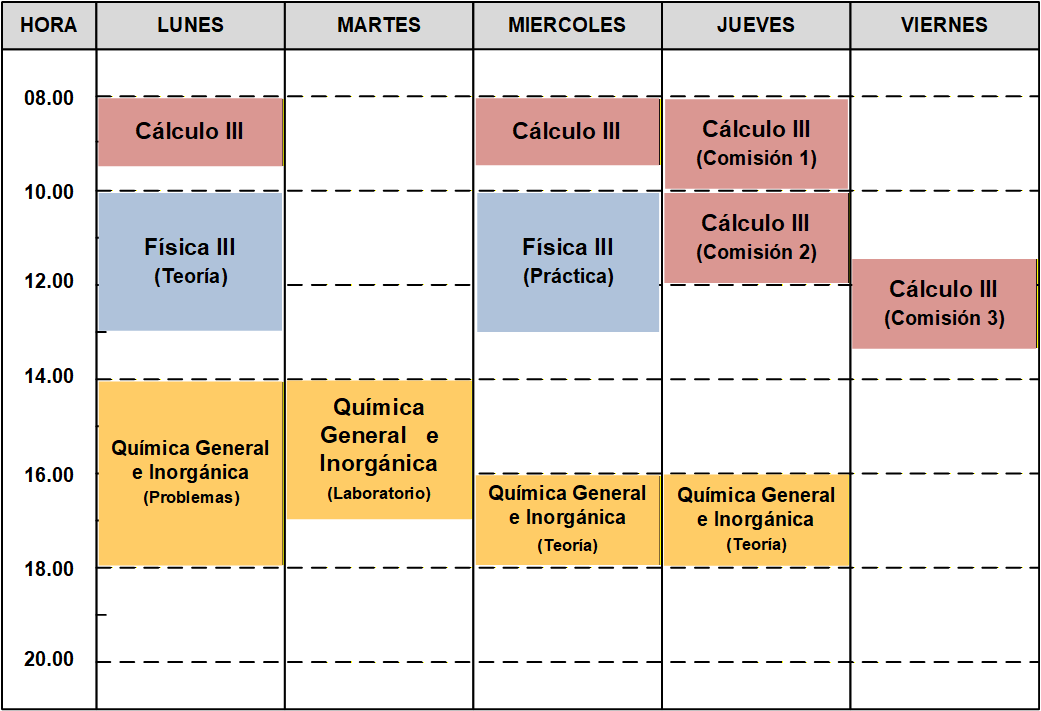Open Cálculo III Comisión 1 block
Screen dimensions: 1041x711
[756, 143]
